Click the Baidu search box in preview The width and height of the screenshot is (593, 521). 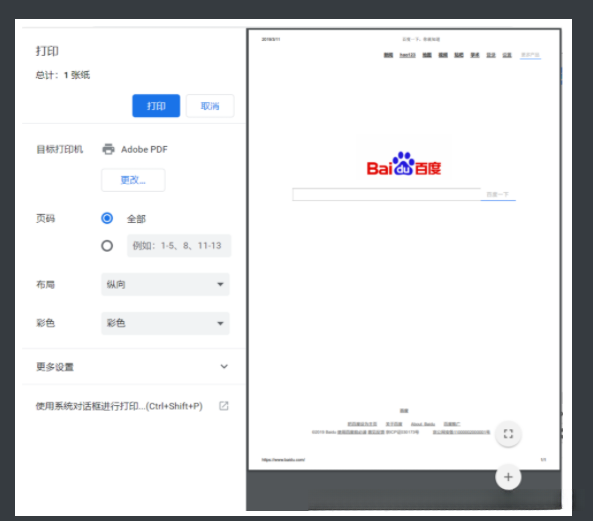pos(386,194)
